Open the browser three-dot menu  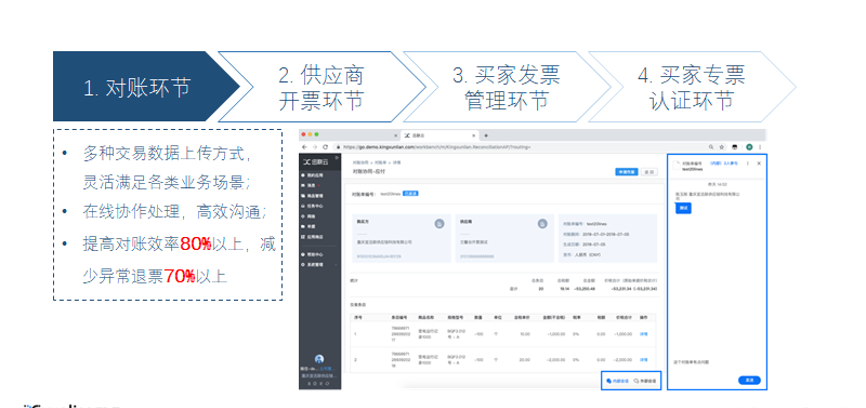[x=761, y=147]
